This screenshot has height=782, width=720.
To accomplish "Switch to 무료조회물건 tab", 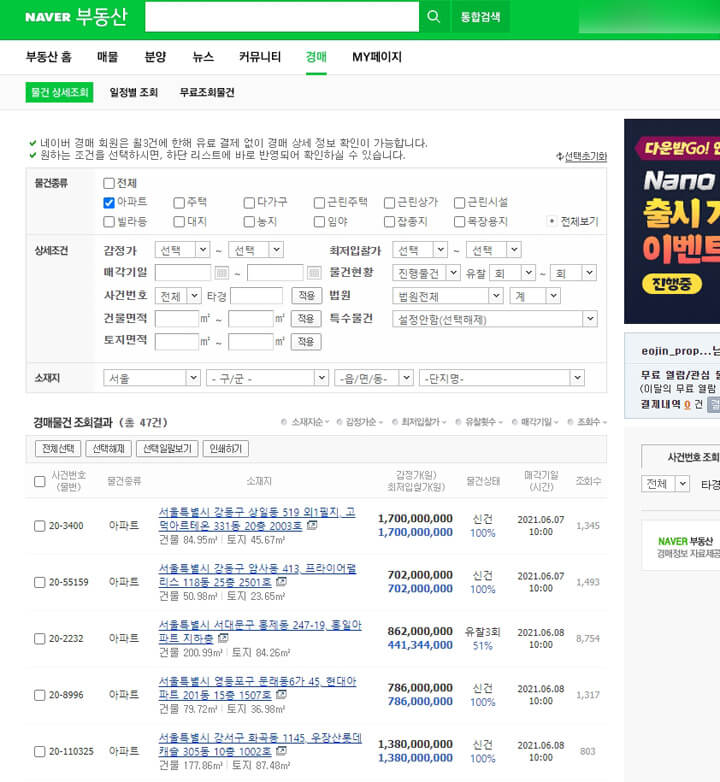I will [207, 92].
